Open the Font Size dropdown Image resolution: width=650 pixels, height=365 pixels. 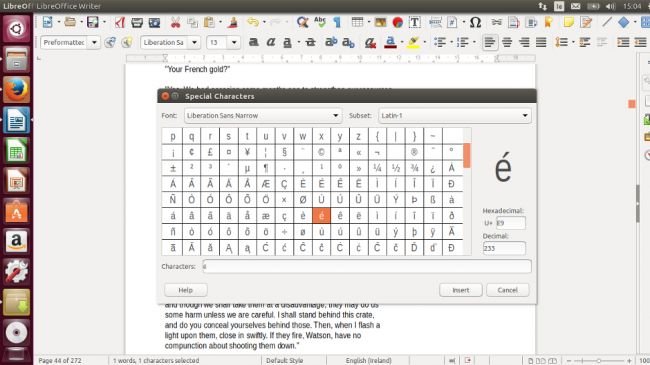point(234,42)
